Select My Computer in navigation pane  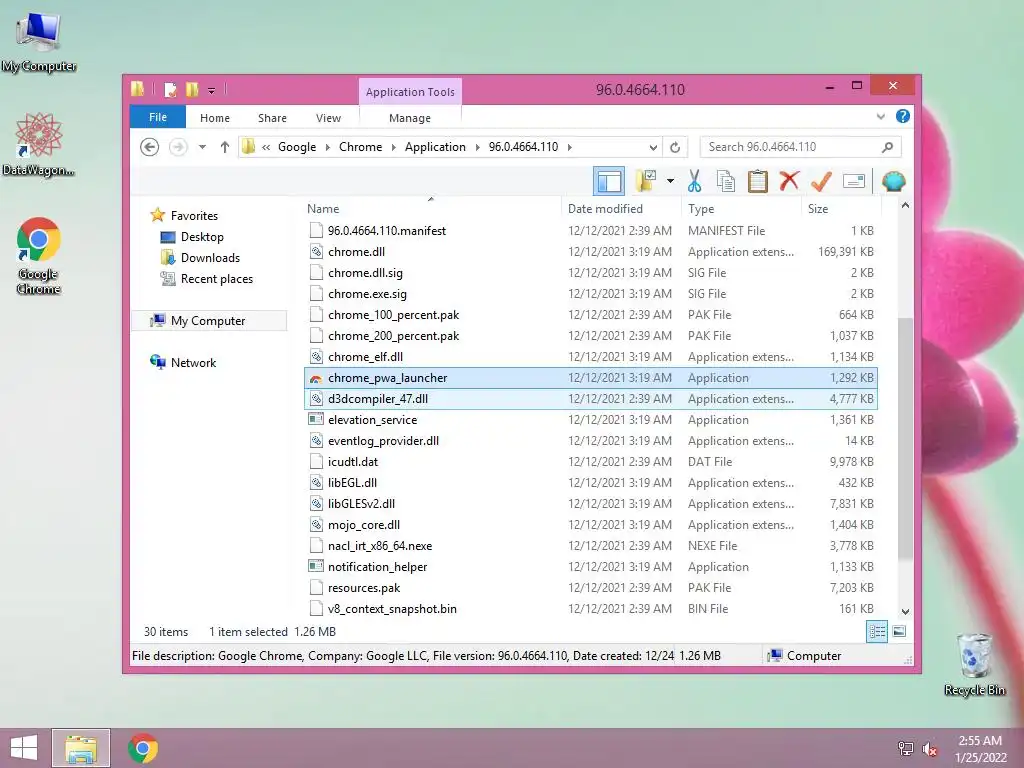[208, 321]
